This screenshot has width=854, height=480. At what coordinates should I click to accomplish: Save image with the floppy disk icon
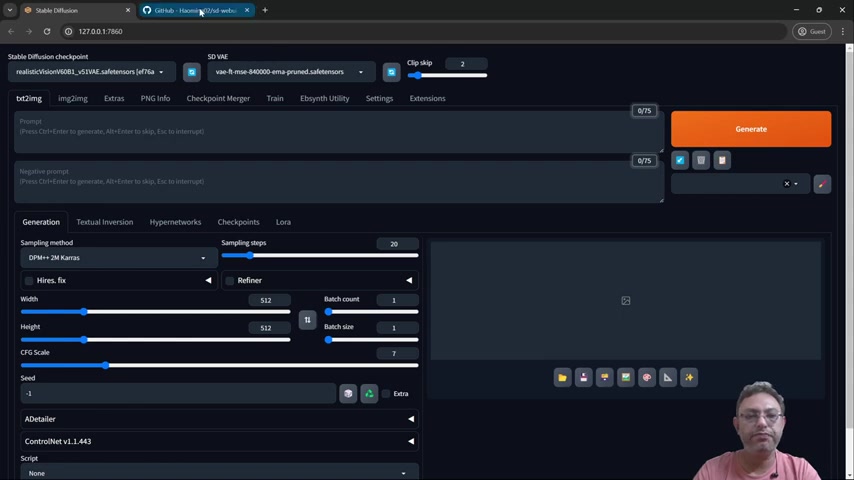pyautogui.click(x=583, y=378)
